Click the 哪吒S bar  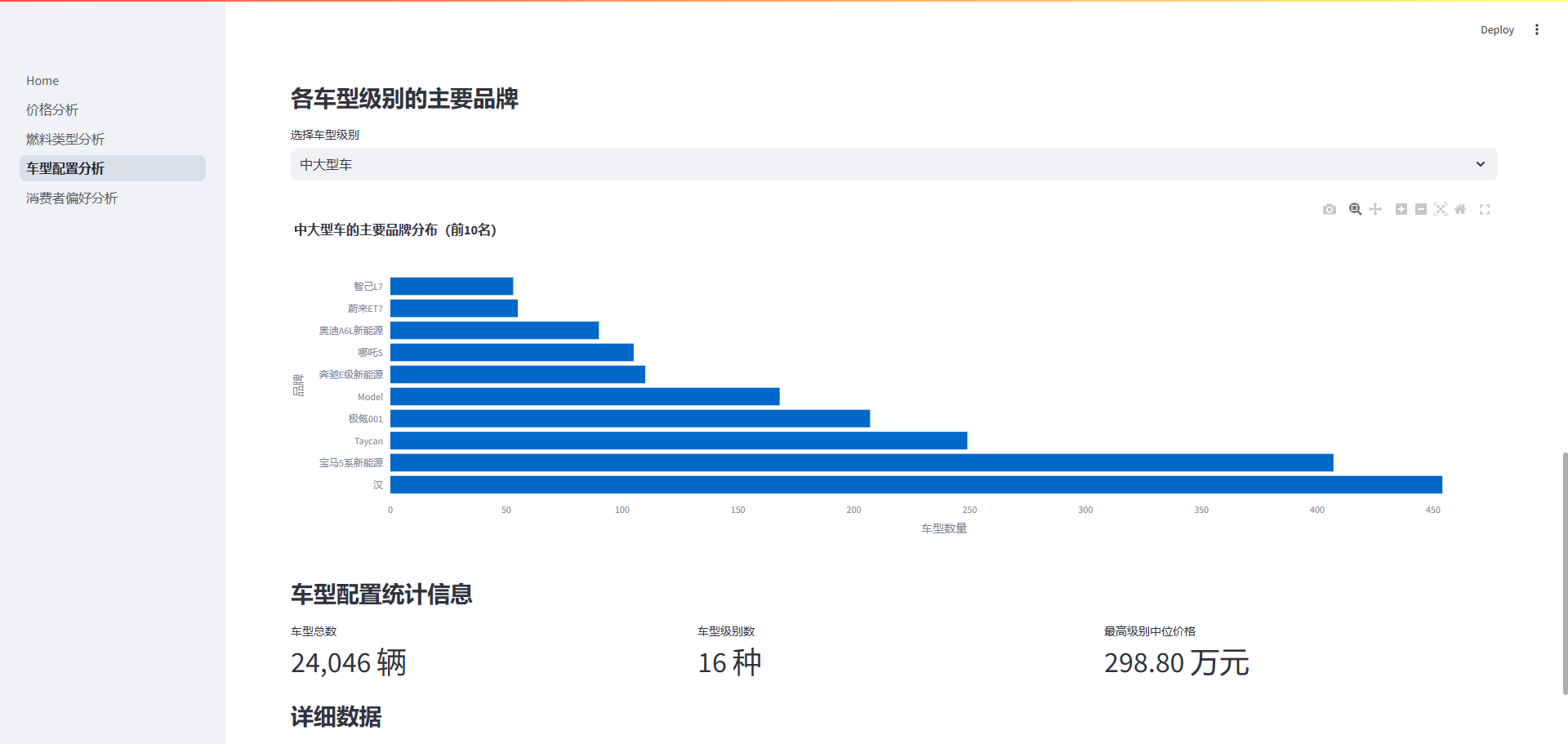pos(512,353)
